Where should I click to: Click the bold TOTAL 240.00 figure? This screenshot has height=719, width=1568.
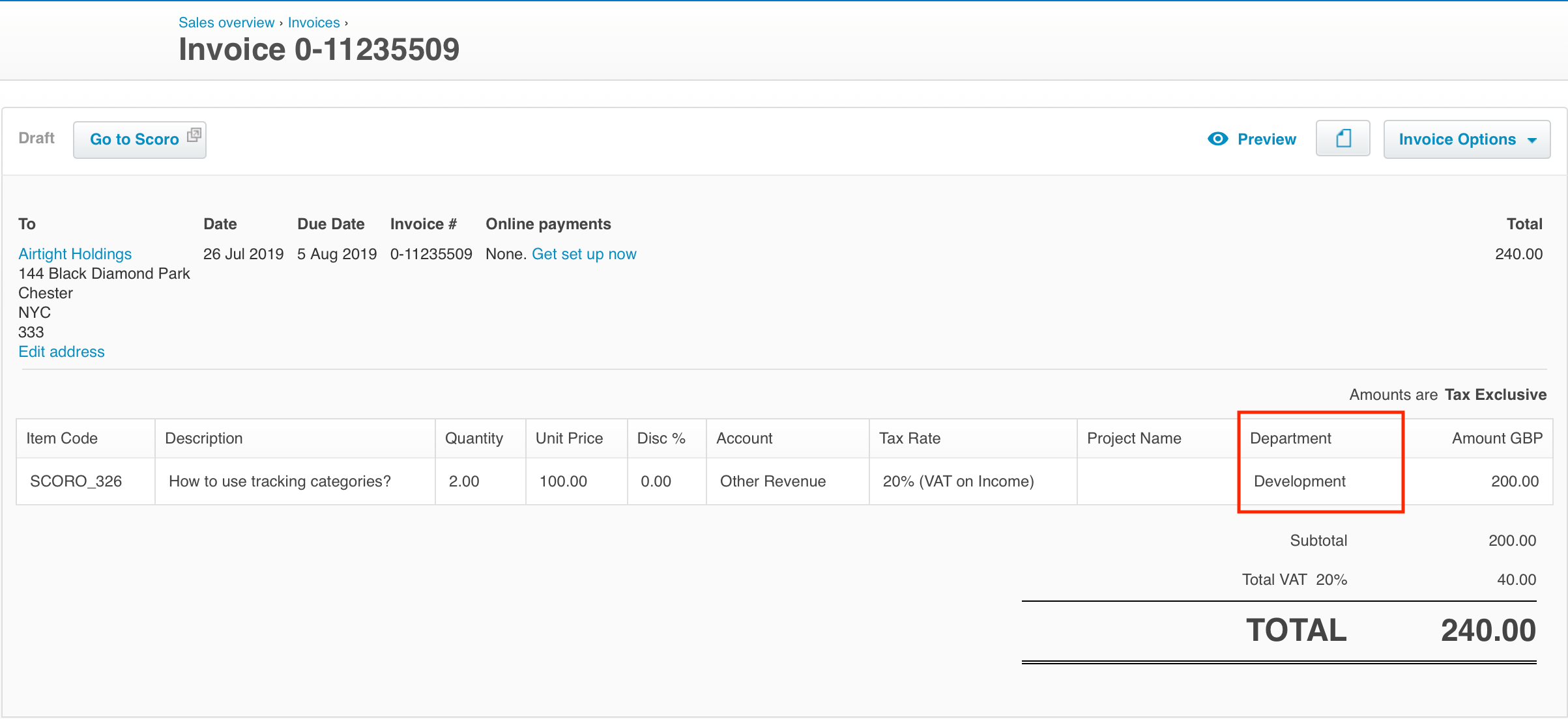tap(1488, 630)
